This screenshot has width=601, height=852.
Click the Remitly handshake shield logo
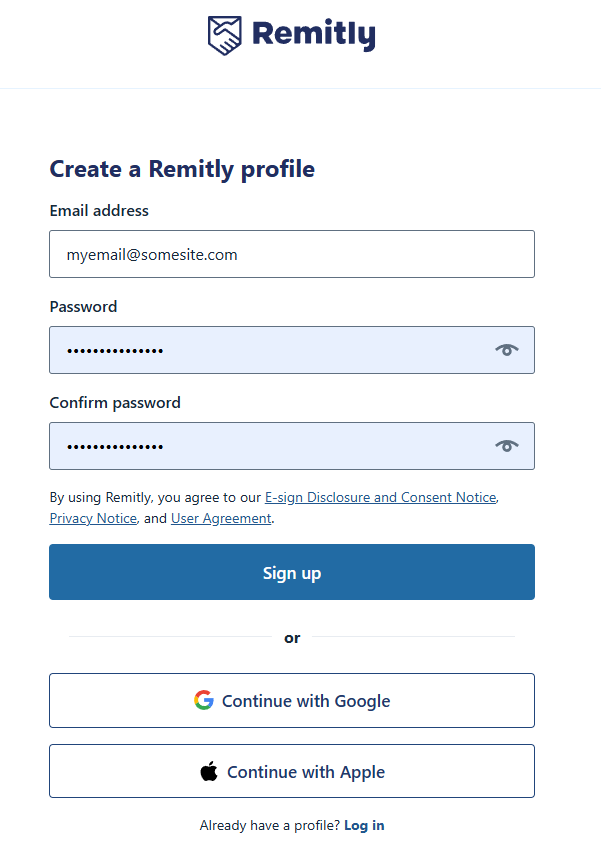click(x=224, y=35)
